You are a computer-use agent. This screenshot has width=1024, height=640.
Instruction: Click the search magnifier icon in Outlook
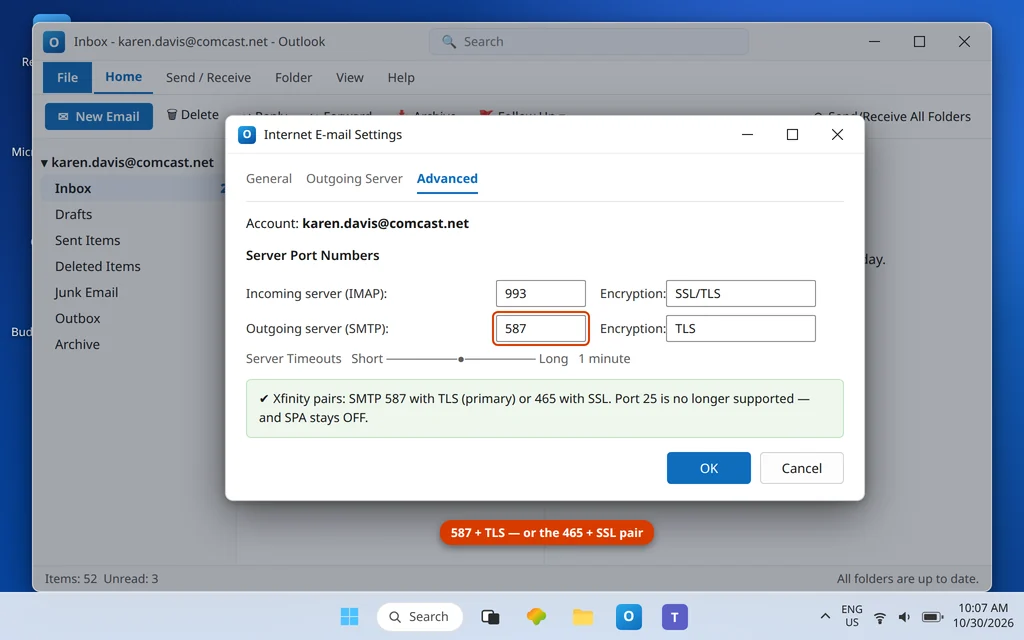point(449,42)
